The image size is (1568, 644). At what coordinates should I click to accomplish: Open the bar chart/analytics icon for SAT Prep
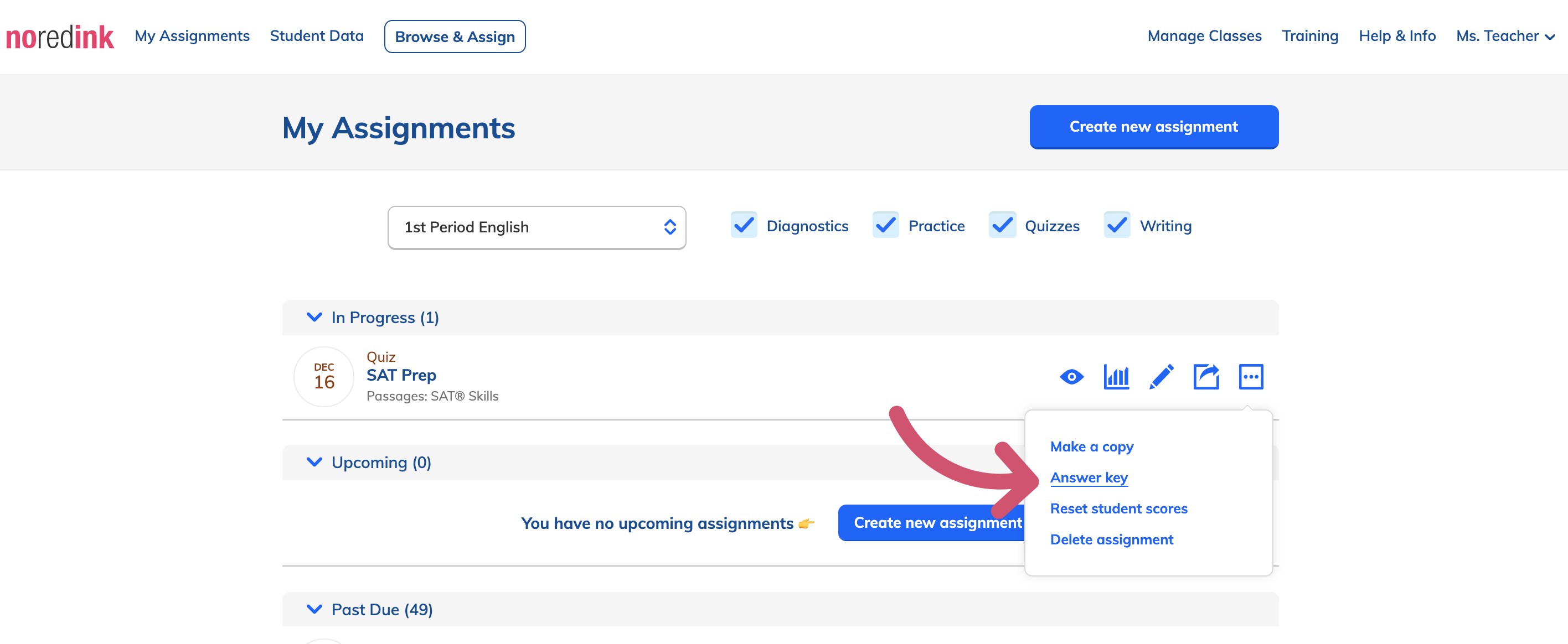(x=1118, y=376)
